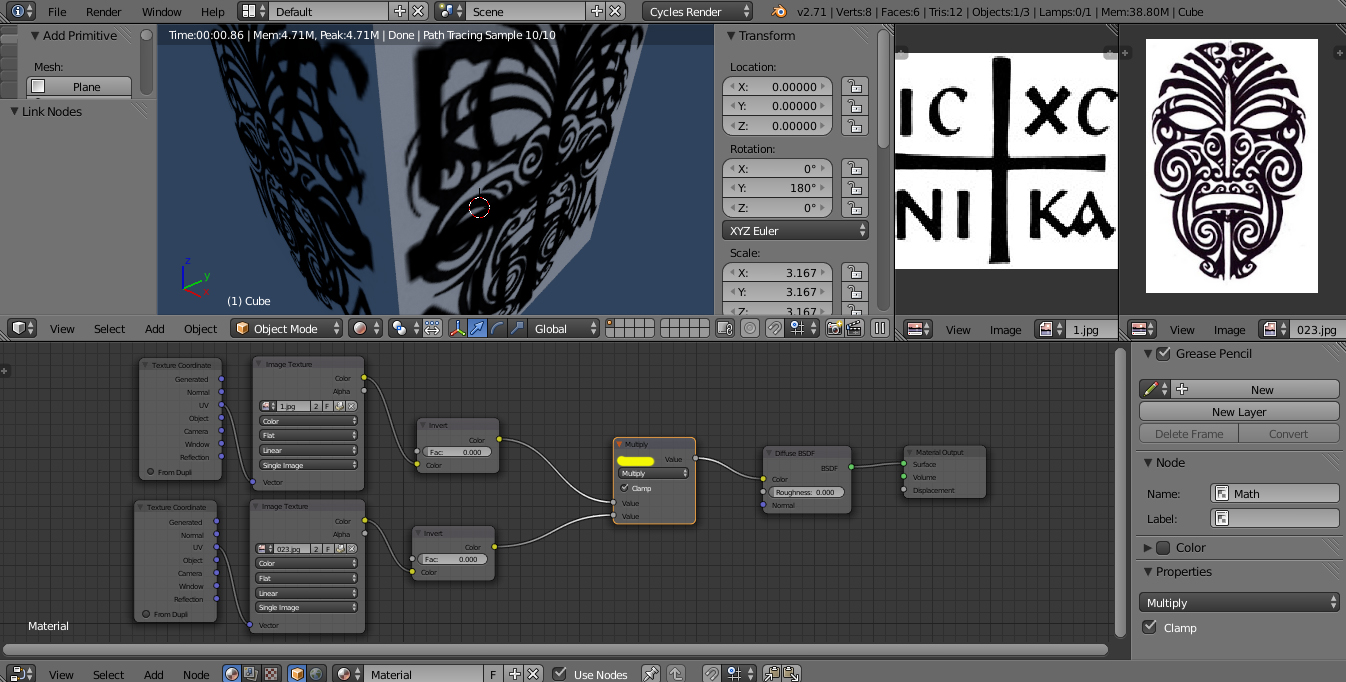The height and width of the screenshot is (682, 1346).
Task: Toggle the X location lock icon
Action: pyautogui.click(x=853, y=87)
